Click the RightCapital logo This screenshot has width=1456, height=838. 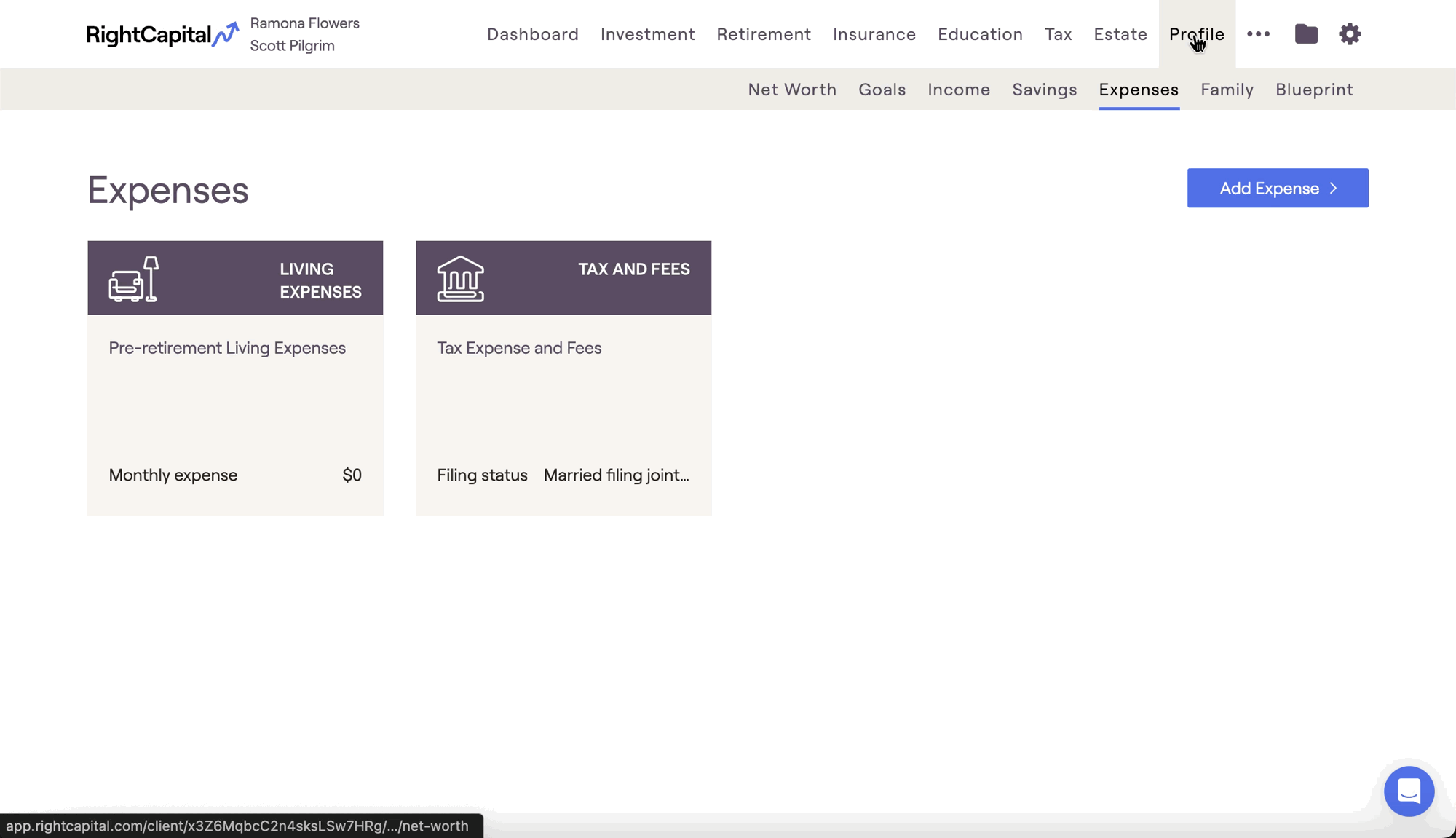coord(162,34)
